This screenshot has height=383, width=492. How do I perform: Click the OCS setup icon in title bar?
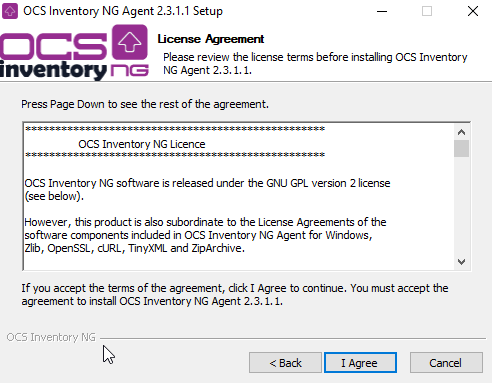(x=10, y=11)
